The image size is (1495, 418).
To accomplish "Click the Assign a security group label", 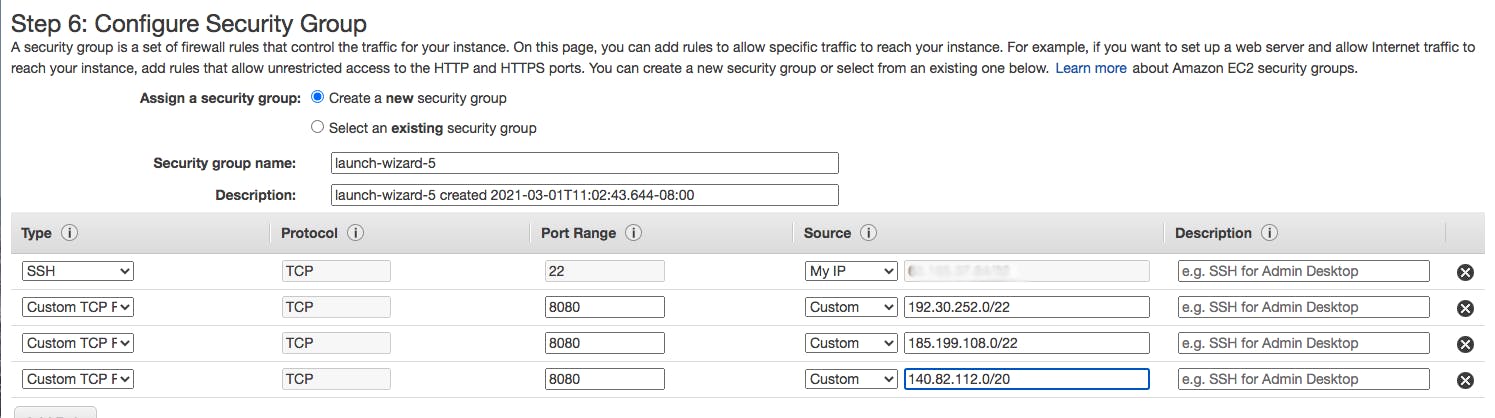I will tap(220, 98).
